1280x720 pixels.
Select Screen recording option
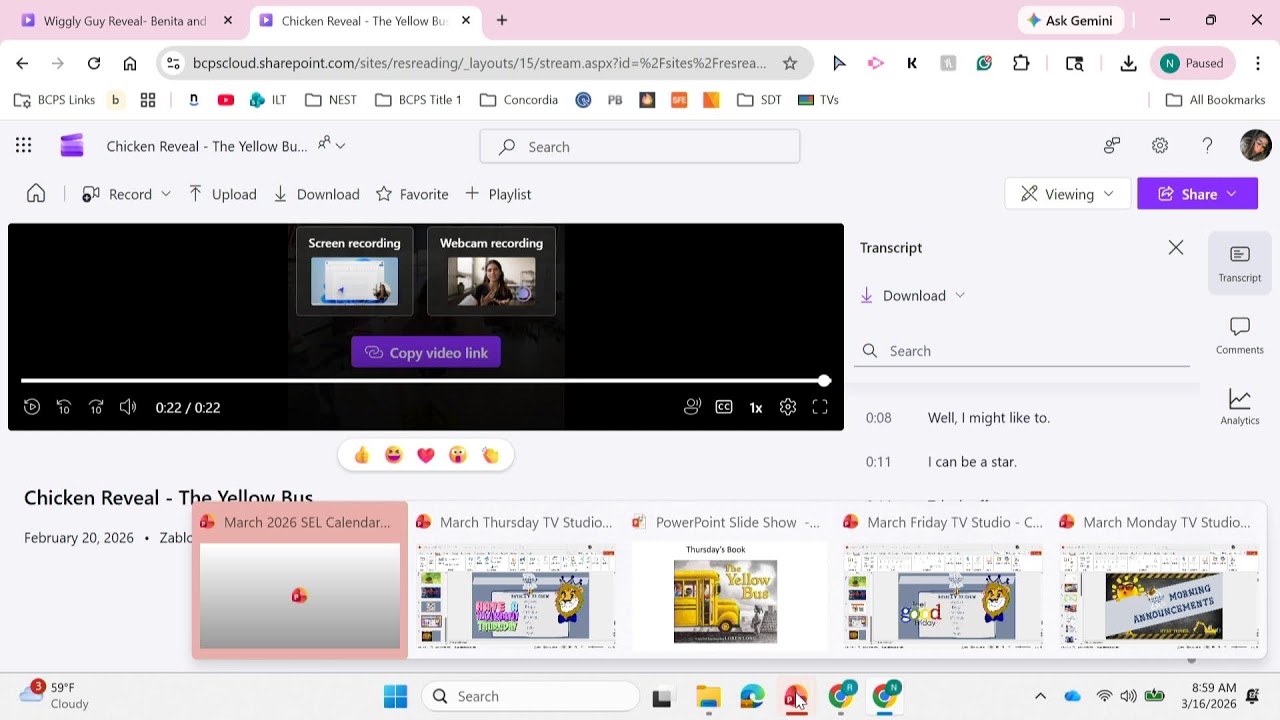354,271
